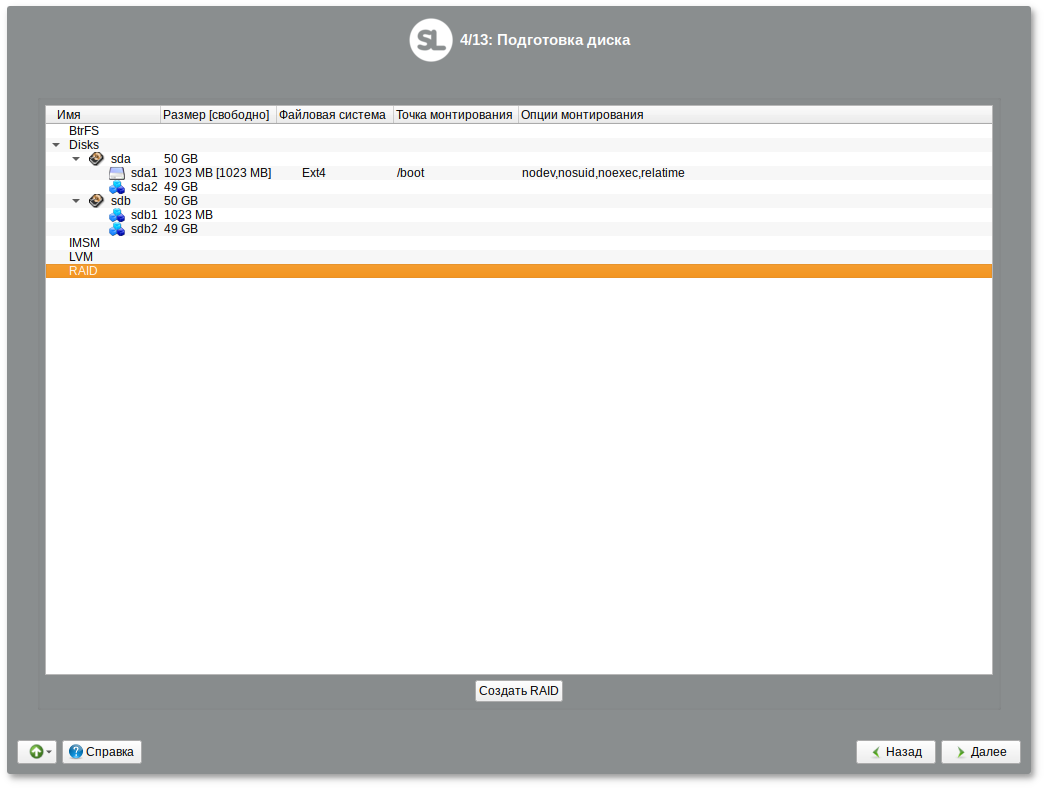1044x788 pixels.
Task: Click the sdb2 RAID partition icon
Action: tap(117, 229)
